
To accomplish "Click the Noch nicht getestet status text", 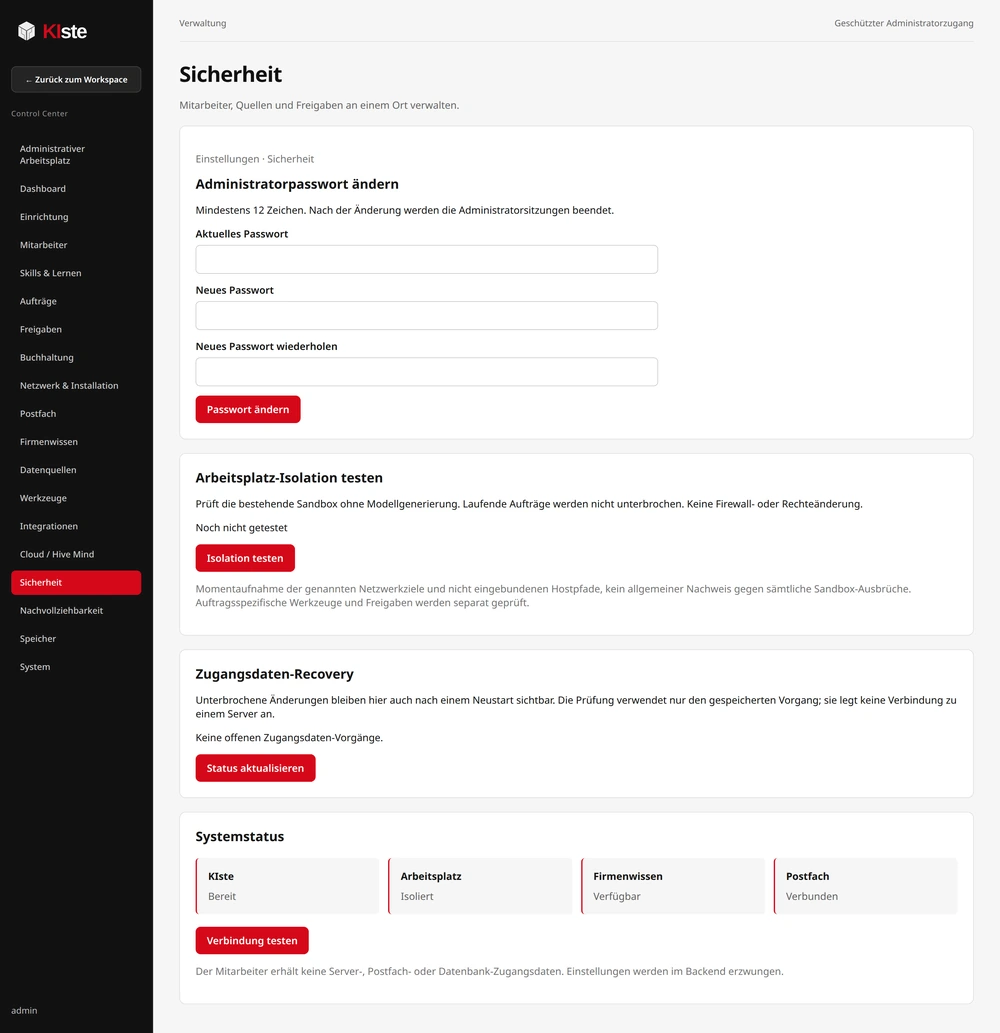I will click(x=241, y=528).
